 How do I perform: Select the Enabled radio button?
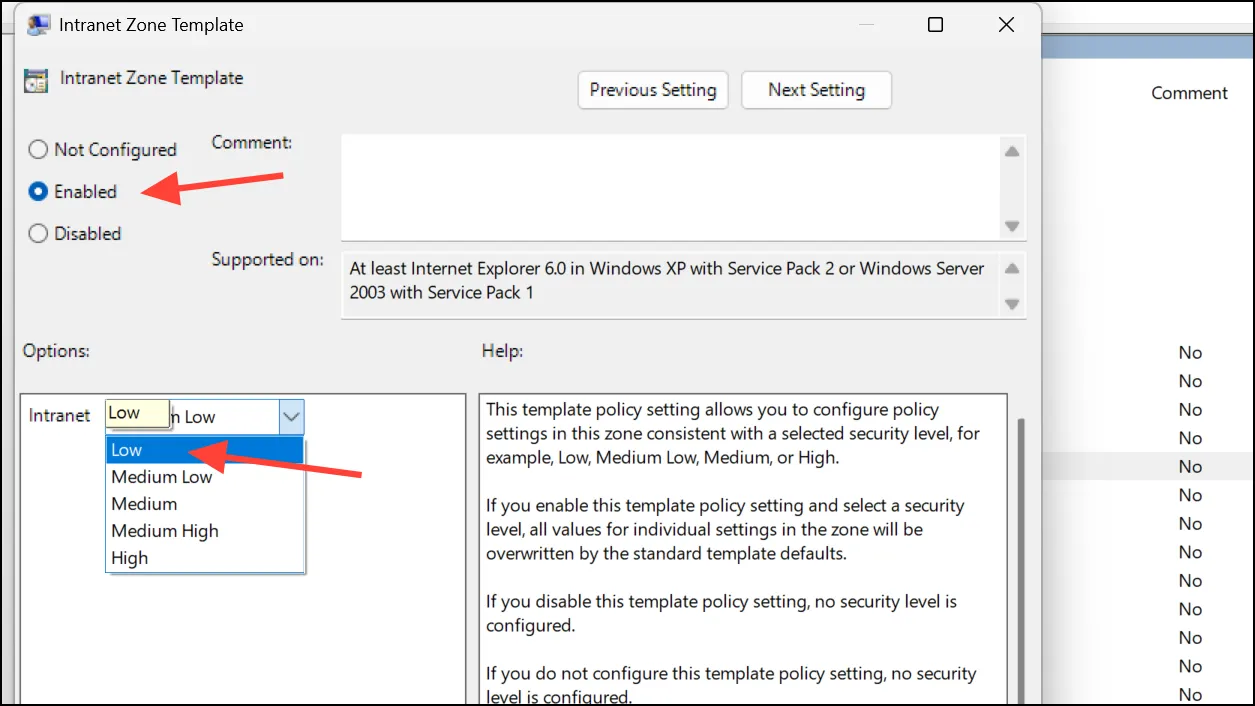(x=38, y=191)
